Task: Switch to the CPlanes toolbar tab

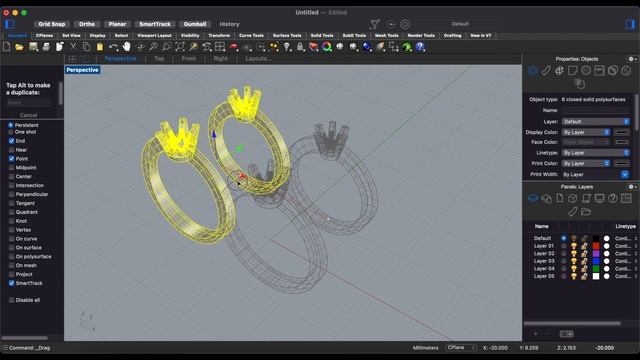Action: pos(44,36)
